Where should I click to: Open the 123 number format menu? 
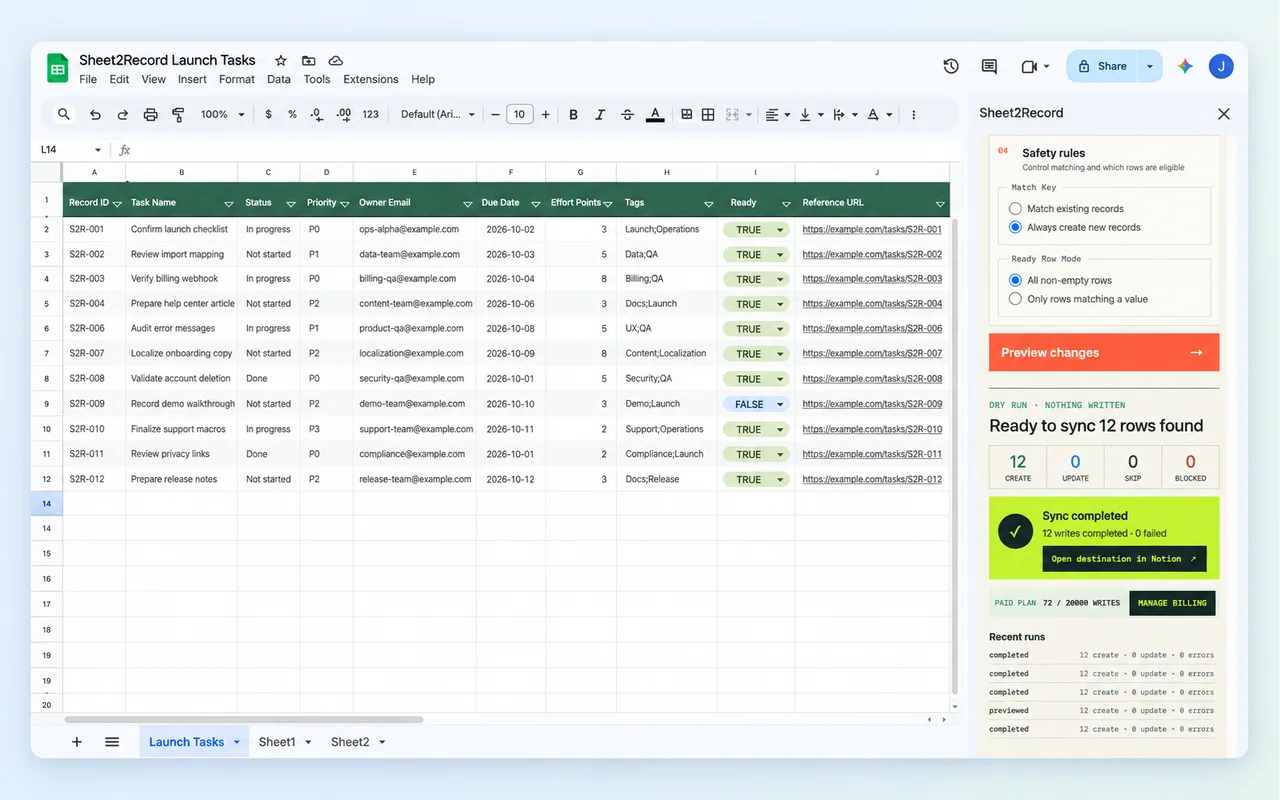coord(370,114)
